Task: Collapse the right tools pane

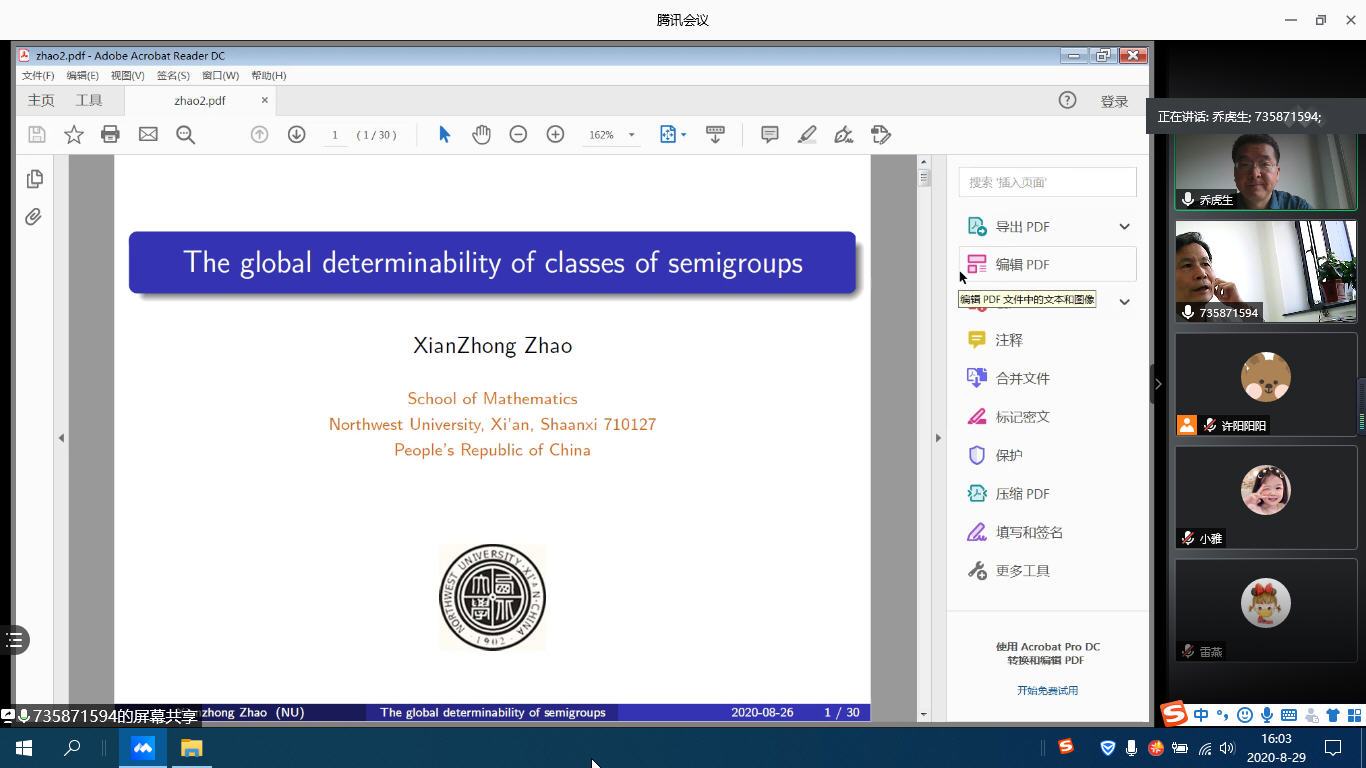Action: click(x=938, y=437)
